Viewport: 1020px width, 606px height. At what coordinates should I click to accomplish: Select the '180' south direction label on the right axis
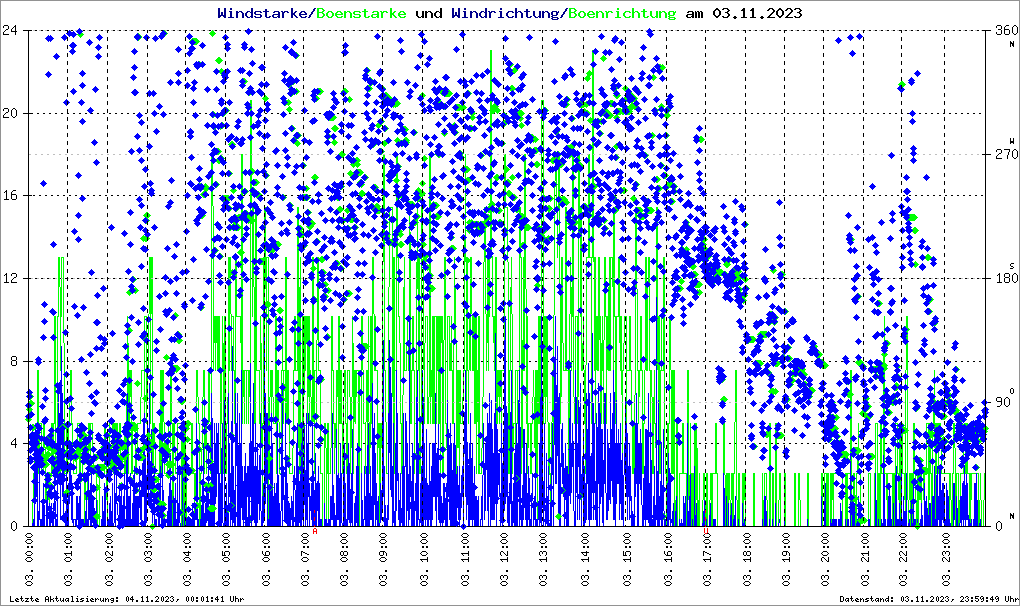click(1001, 278)
